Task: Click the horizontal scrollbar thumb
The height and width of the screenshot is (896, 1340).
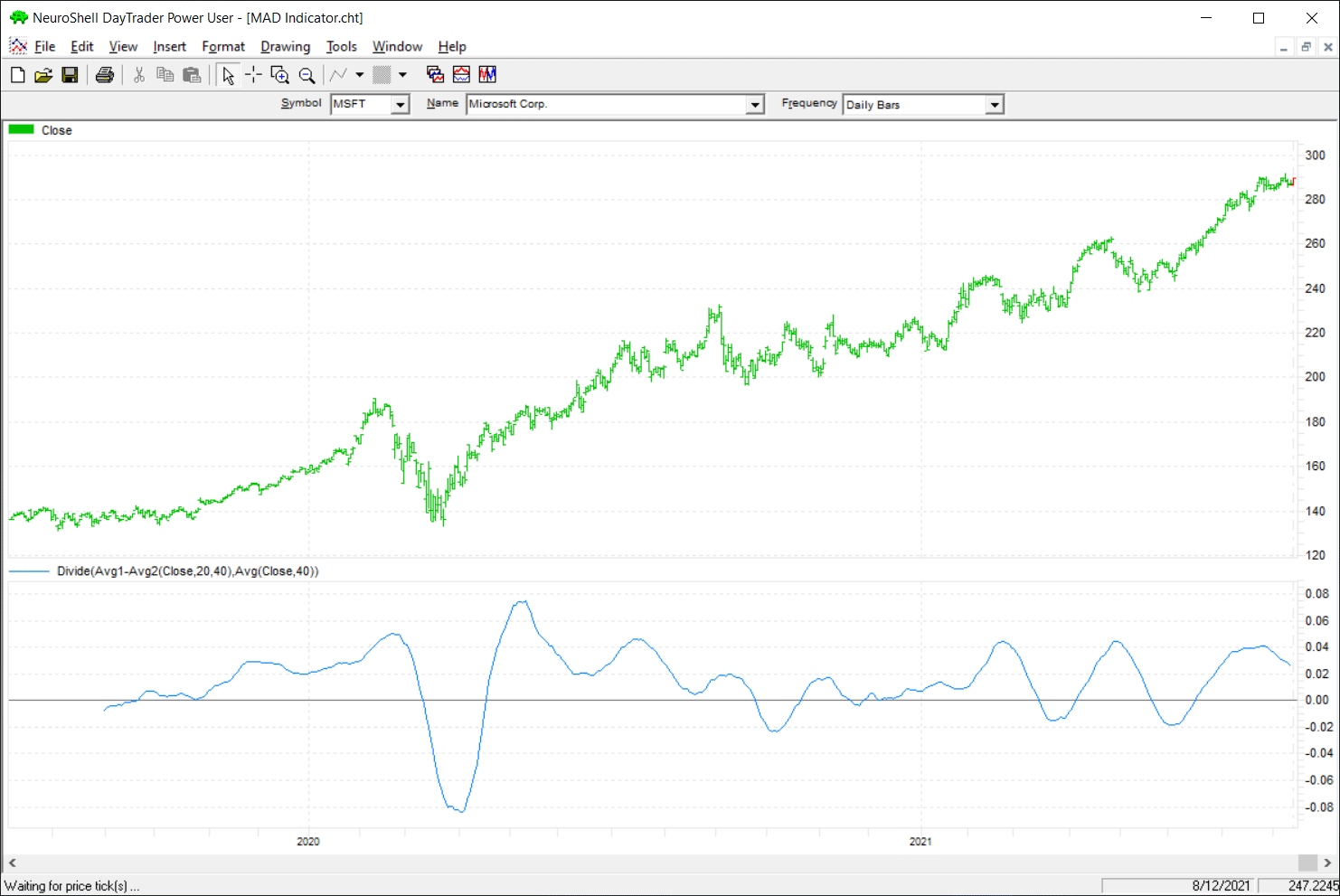Action: click(1307, 863)
